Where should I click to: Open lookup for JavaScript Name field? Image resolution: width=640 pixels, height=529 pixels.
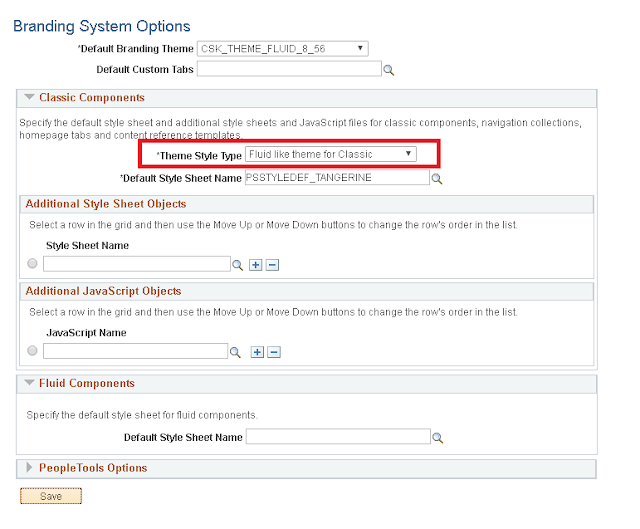[235, 352]
